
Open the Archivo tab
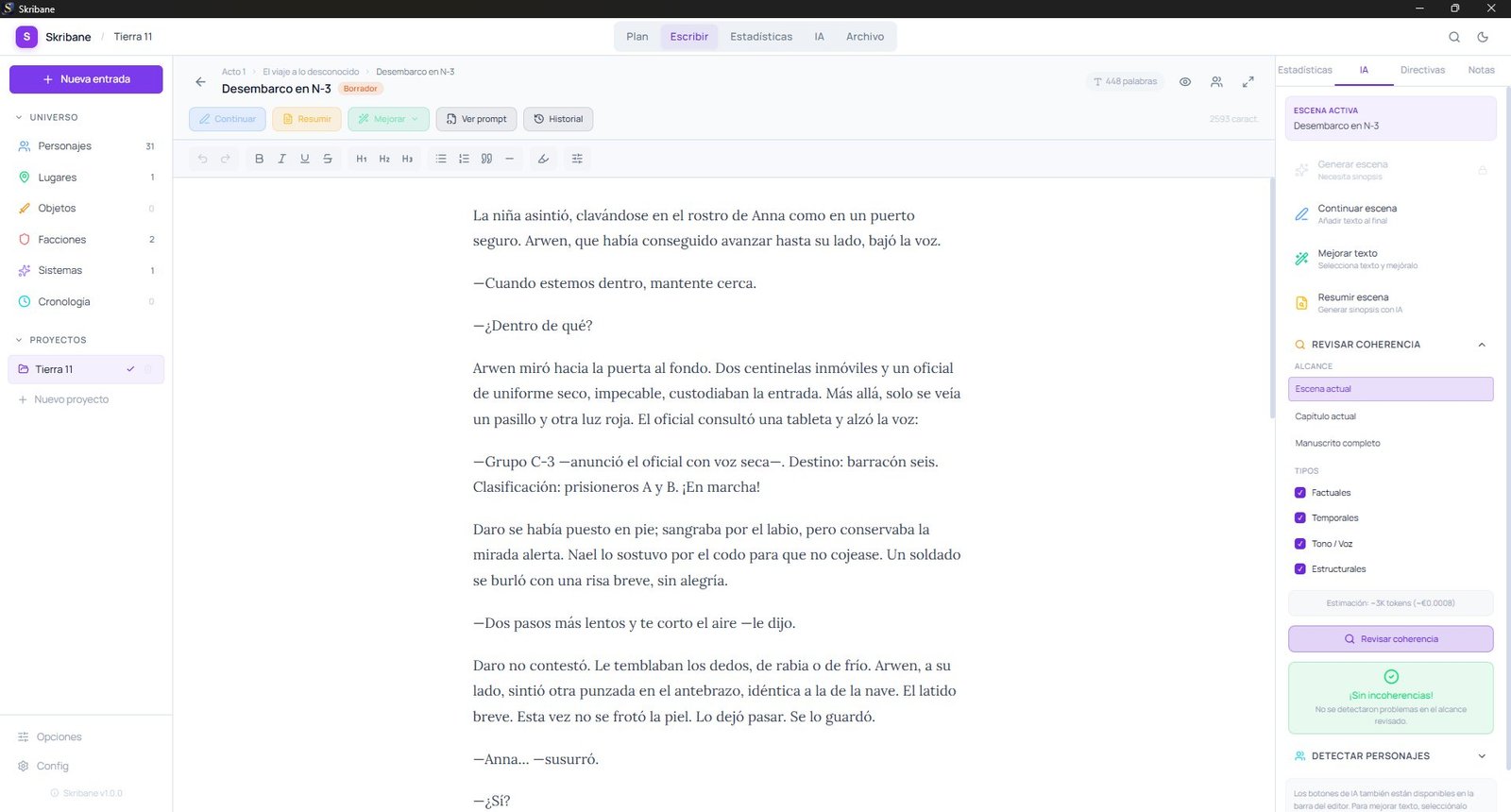865,37
